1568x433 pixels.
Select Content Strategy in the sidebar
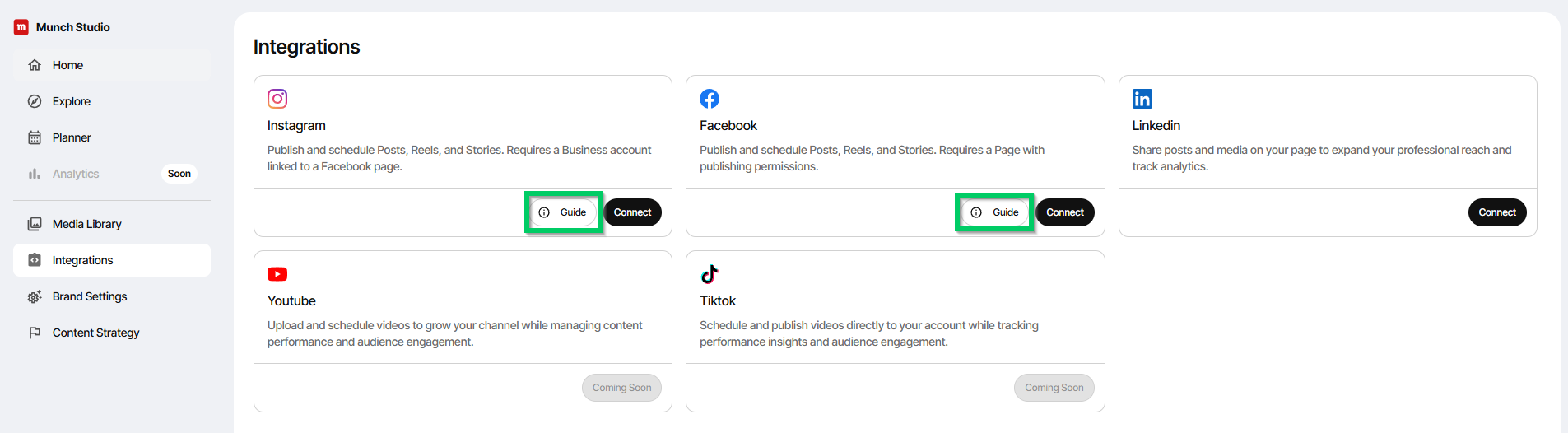pyautogui.click(x=95, y=333)
